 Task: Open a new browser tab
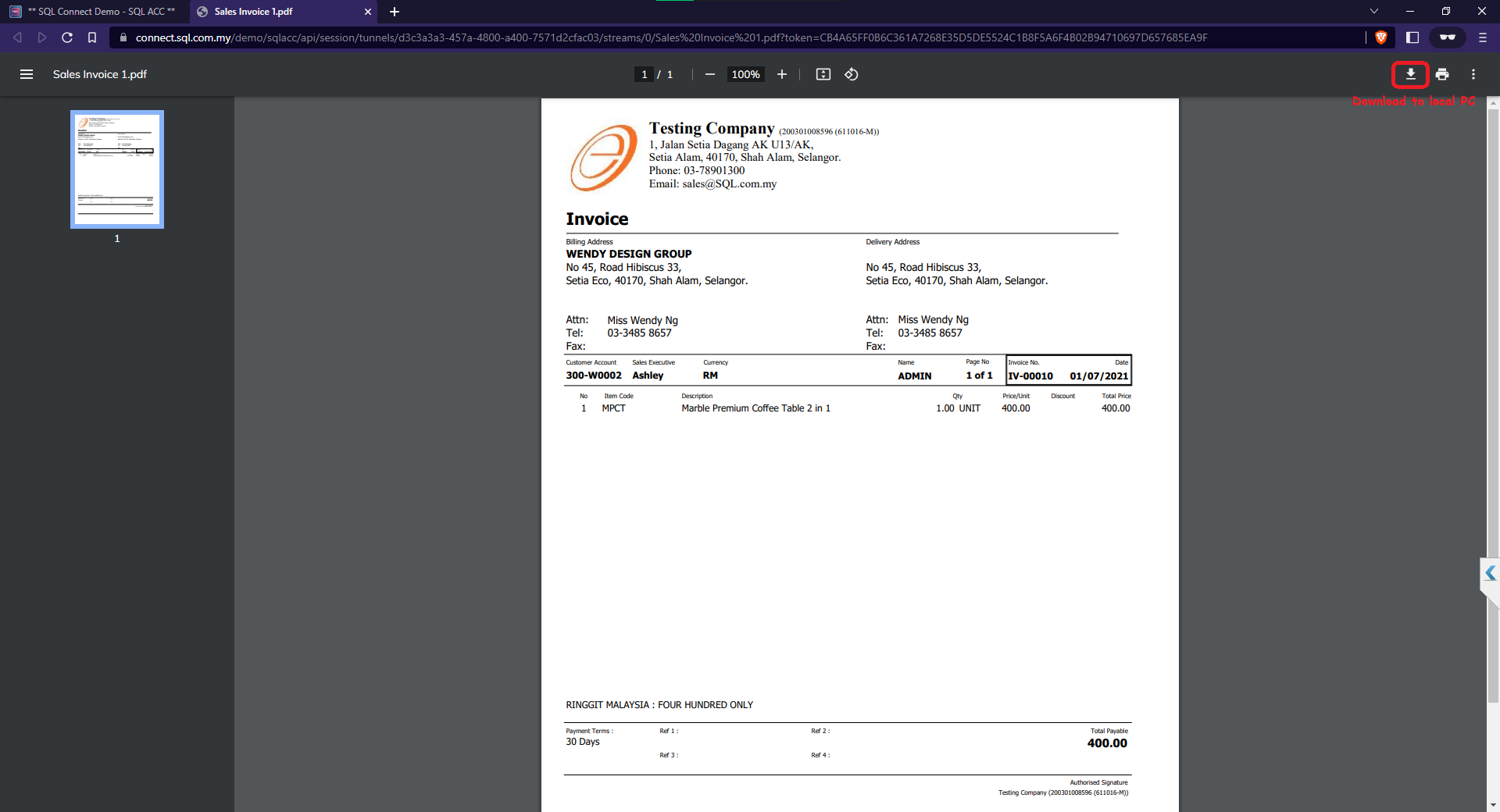click(x=395, y=12)
